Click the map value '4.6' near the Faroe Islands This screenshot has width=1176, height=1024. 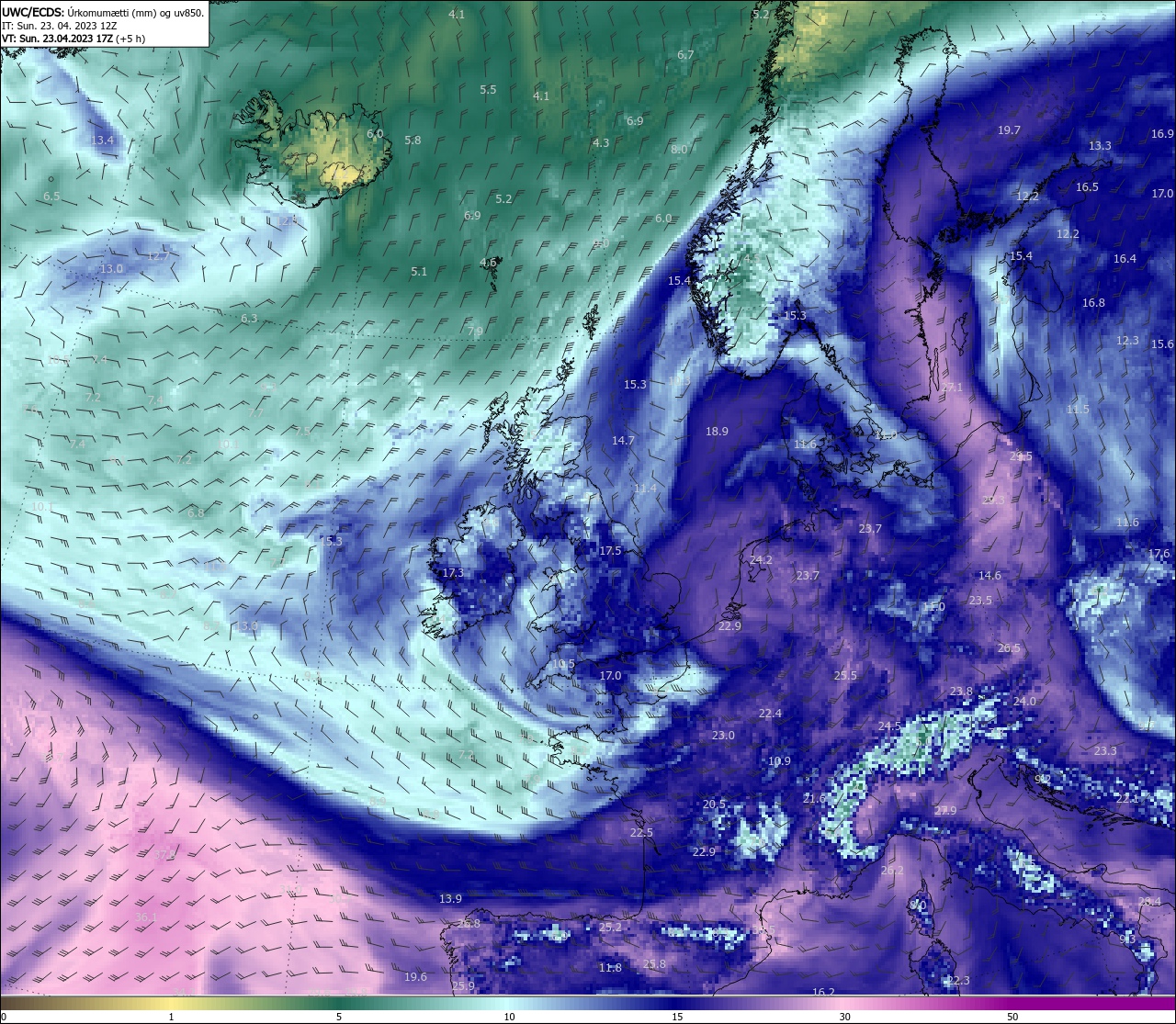pos(488,263)
